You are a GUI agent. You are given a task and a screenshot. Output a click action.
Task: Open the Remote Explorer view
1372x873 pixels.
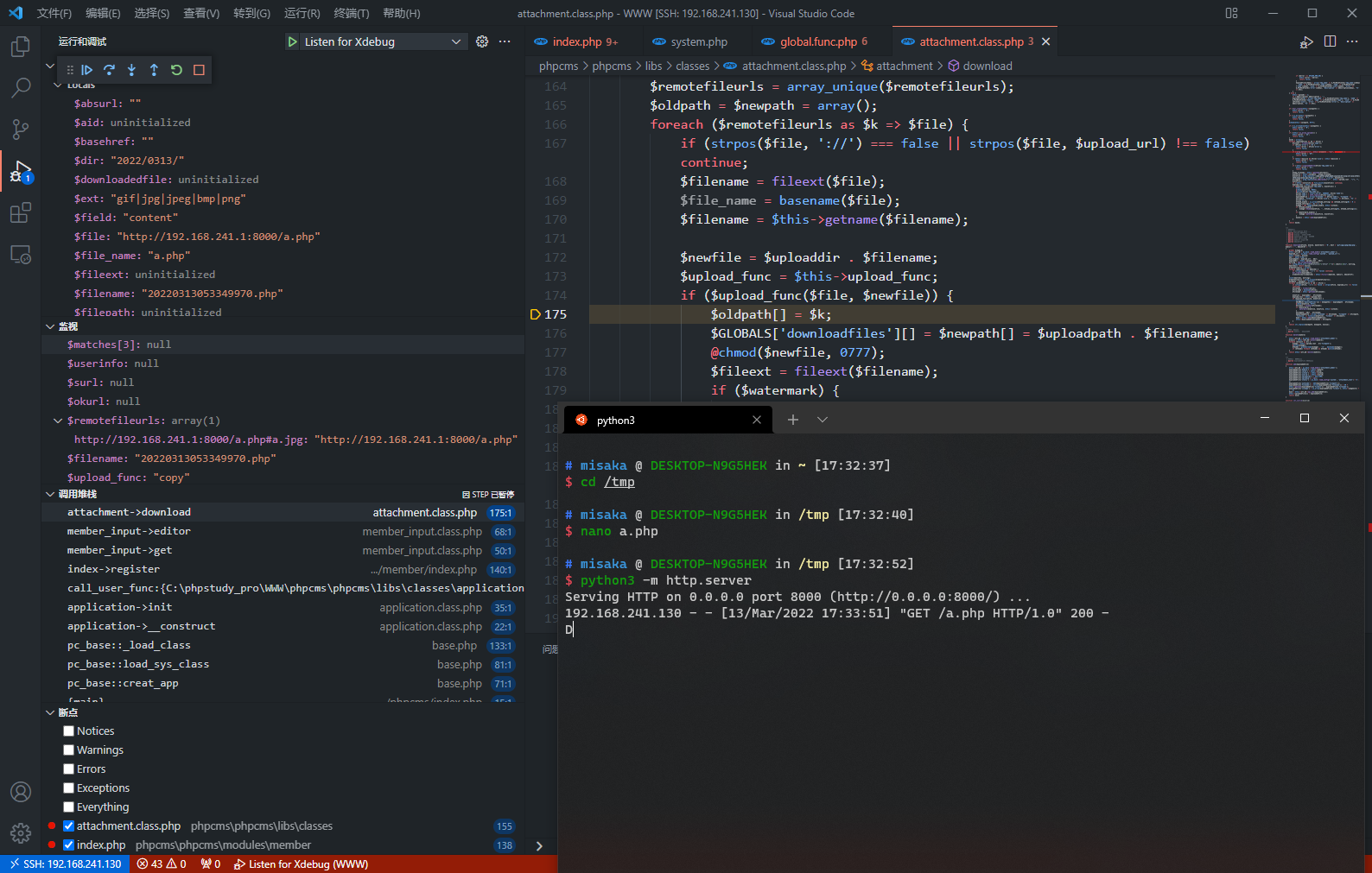(21, 255)
